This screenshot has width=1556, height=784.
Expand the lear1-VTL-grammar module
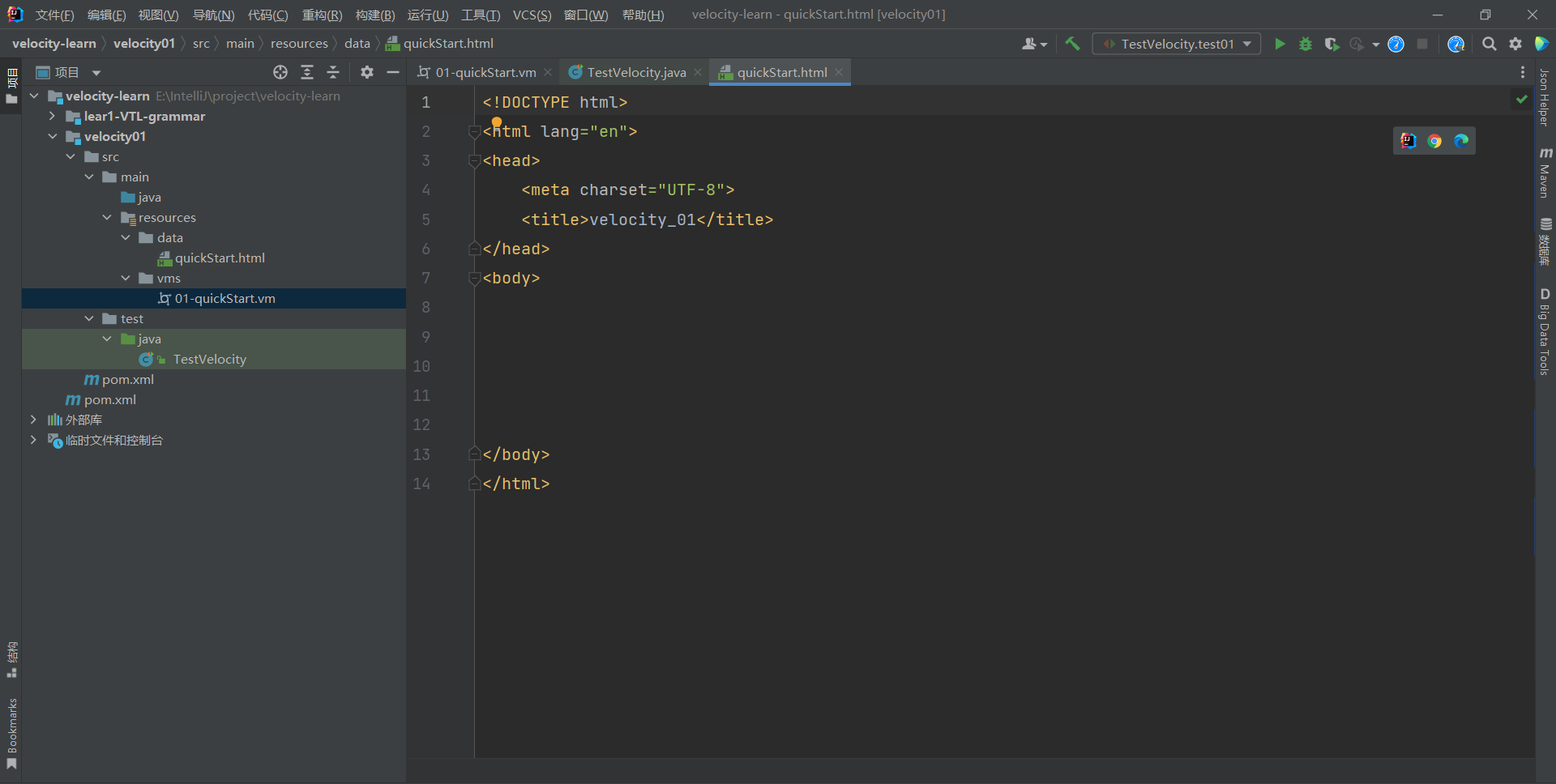[x=52, y=116]
